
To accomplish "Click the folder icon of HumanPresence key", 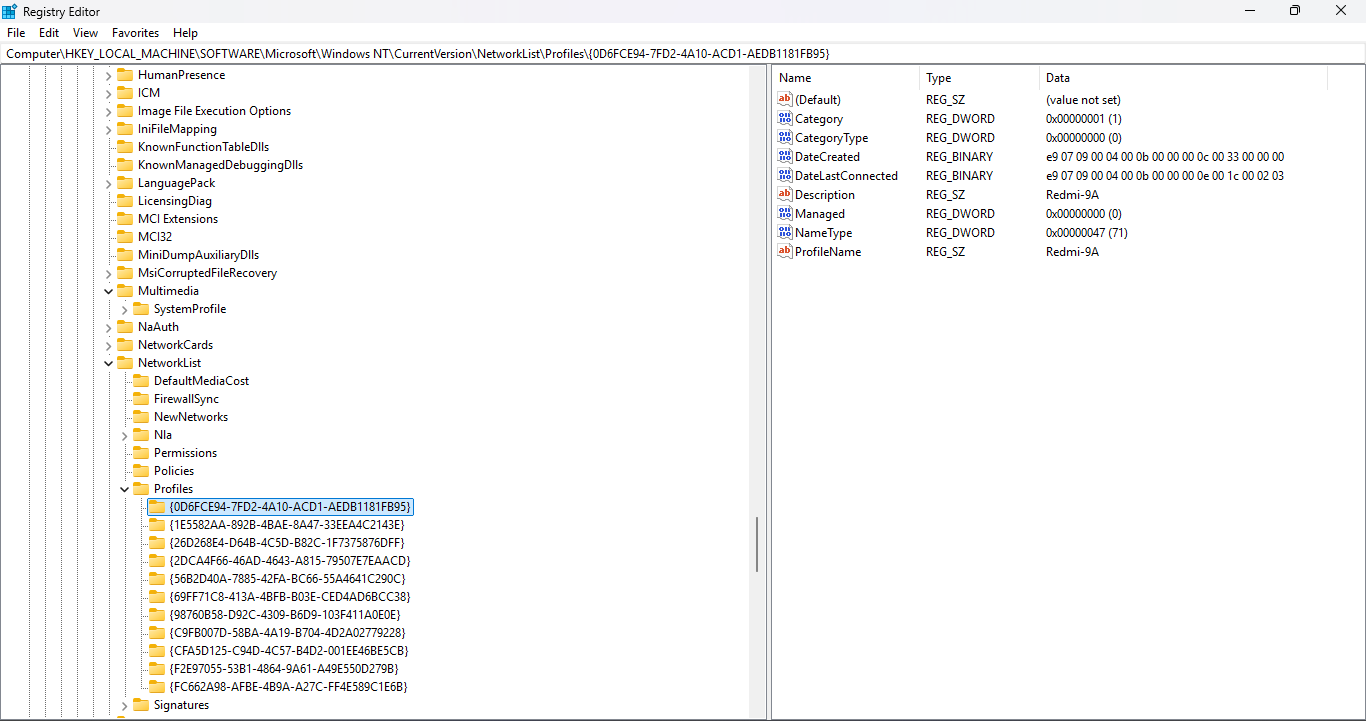I will point(125,75).
